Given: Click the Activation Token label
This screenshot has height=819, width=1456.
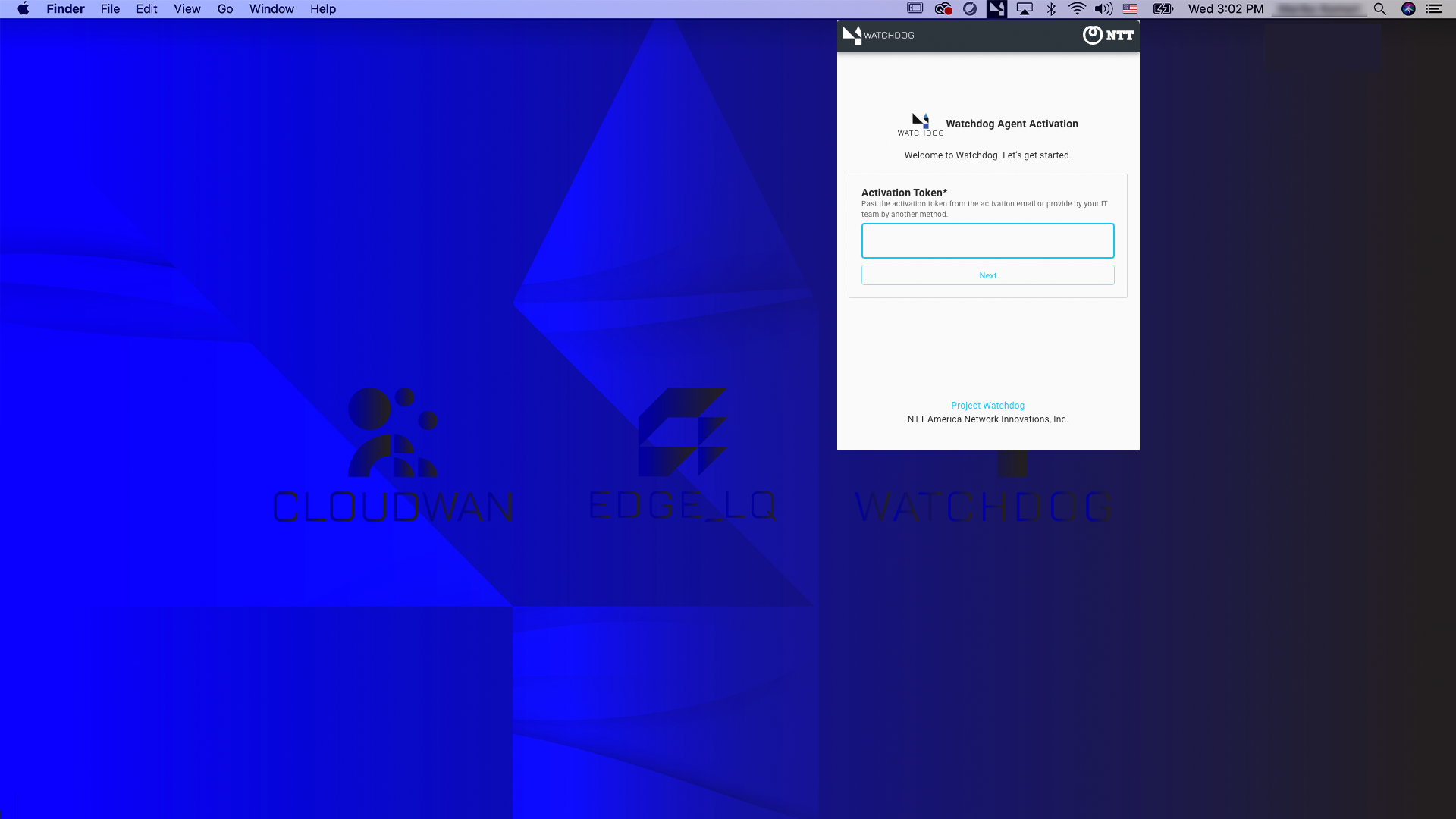Looking at the screenshot, I should point(904,193).
